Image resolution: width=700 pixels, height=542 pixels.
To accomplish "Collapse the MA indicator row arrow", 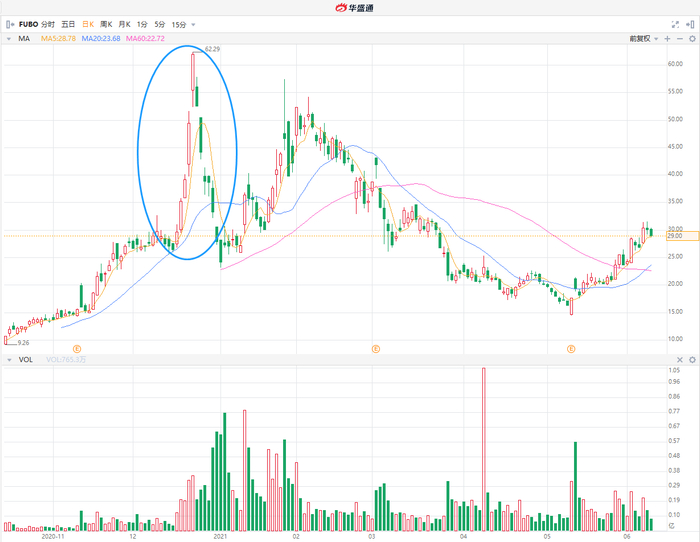I will 8,39.
